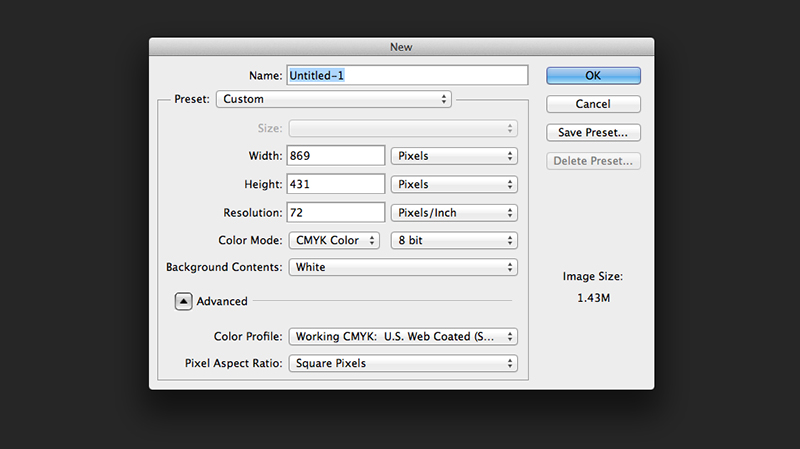Click the Delete Preset button

593,161
